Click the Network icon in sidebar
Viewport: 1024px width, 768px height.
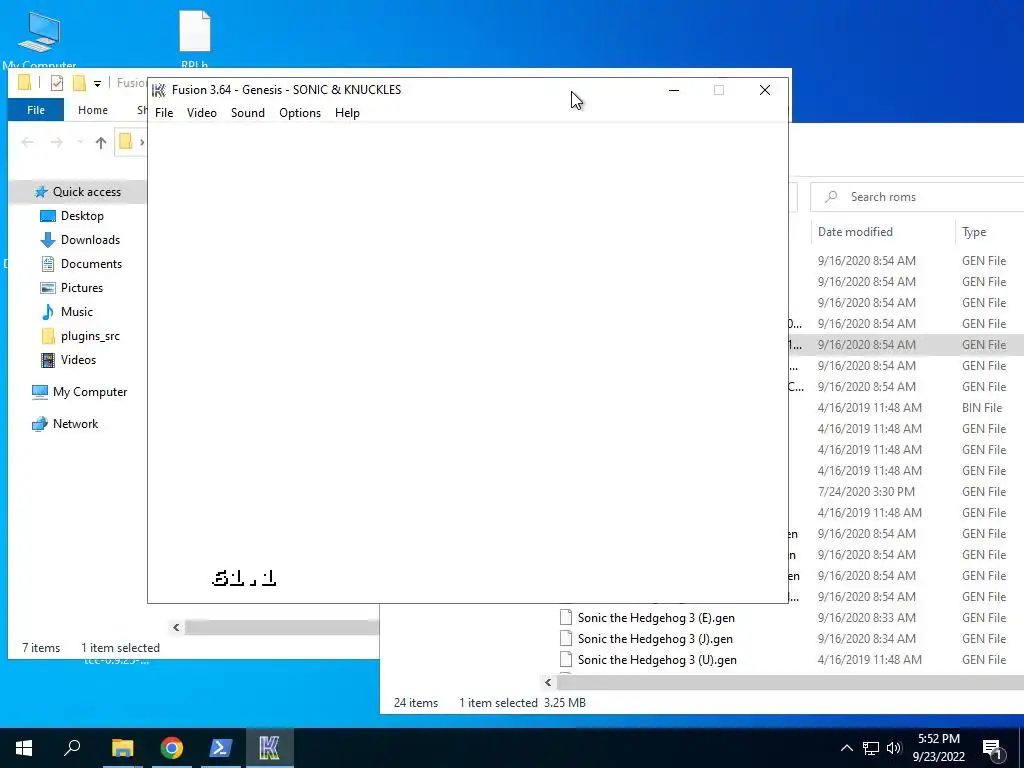pyautogui.click(x=40, y=424)
